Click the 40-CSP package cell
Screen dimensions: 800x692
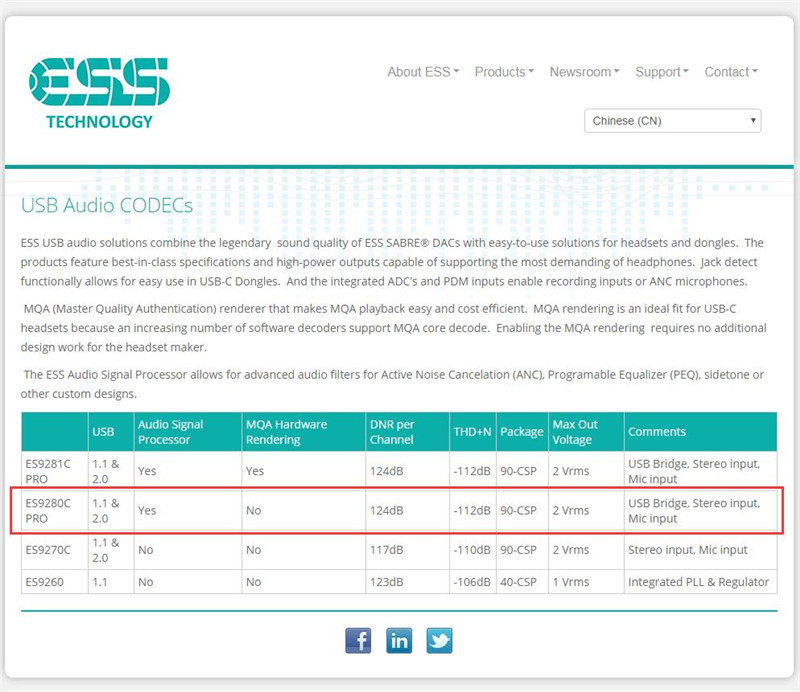click(x=518, y=582)
